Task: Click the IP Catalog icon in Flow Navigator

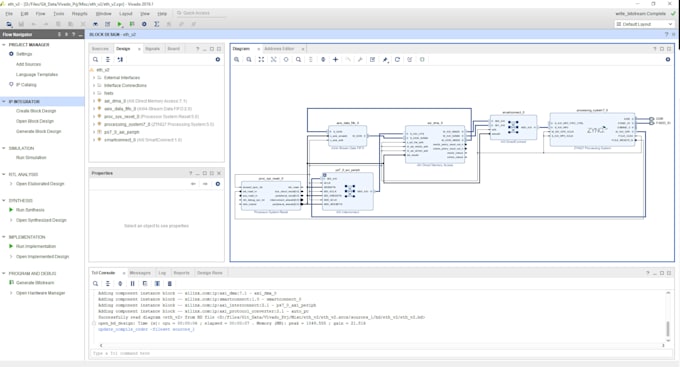Action: pyautogui.click(x=11, y=85)
